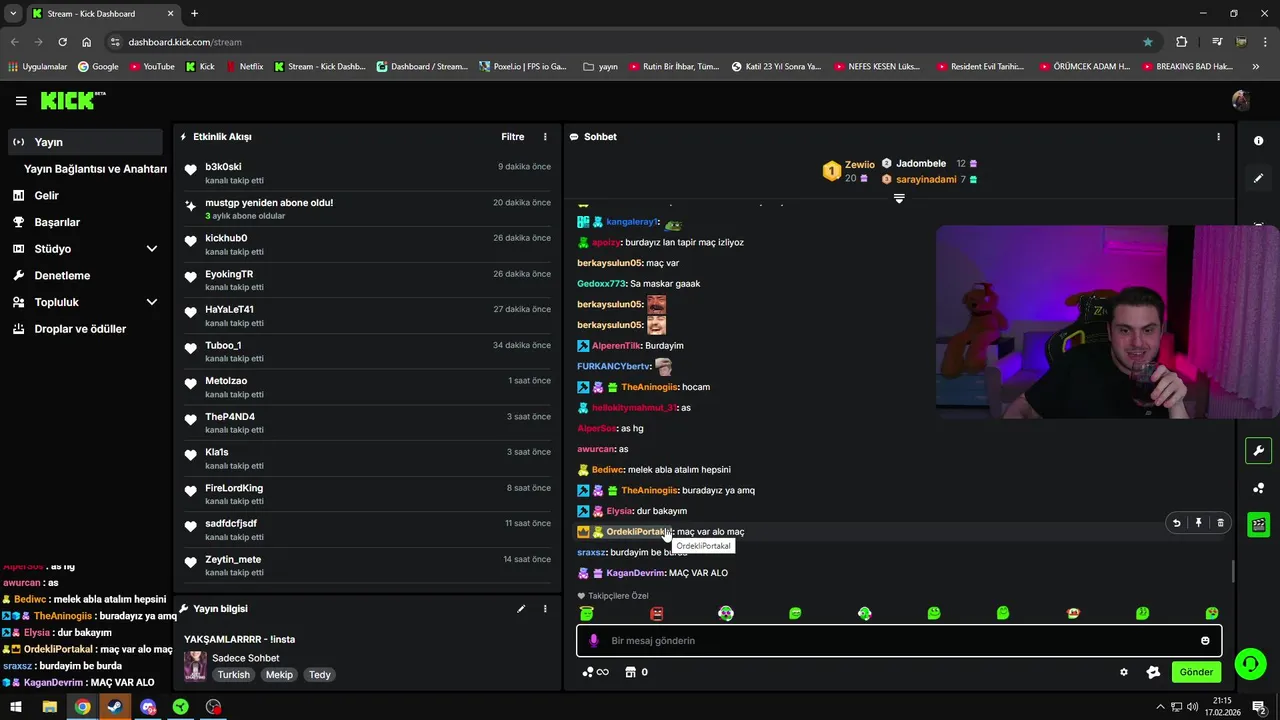Click the purple microphone icon in the message box
The image size is (1280, 720).
pos(593,640)
